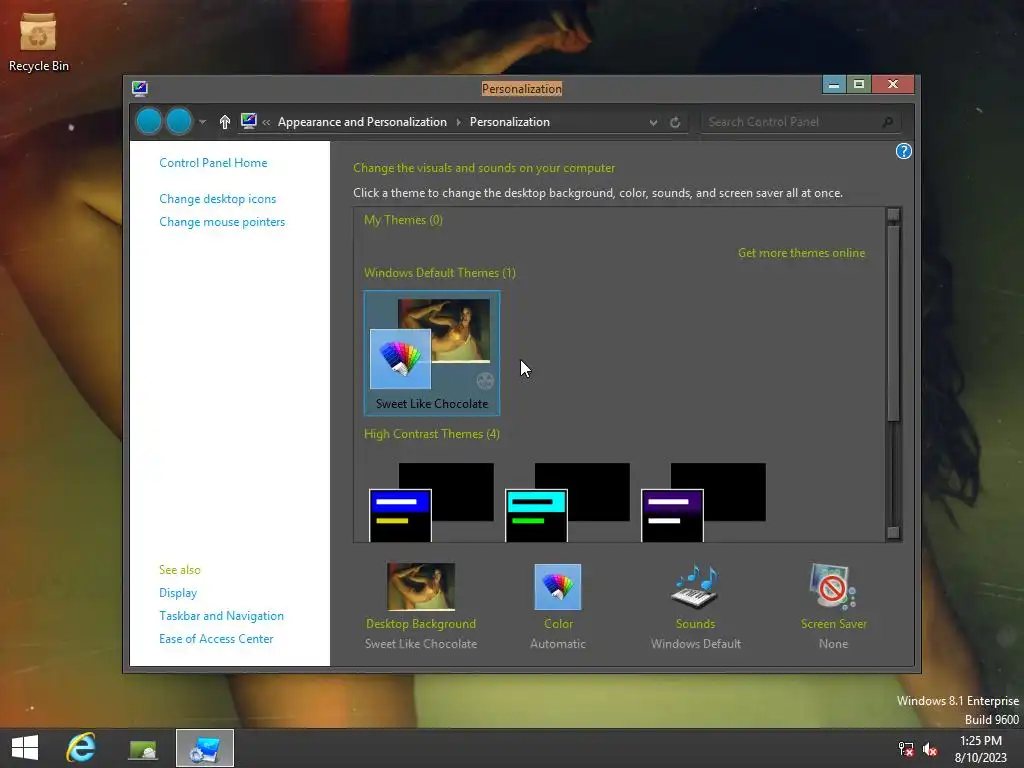Focus the Search Control Panel field
The image size is (1024, 768).
(x=801, y=122)
